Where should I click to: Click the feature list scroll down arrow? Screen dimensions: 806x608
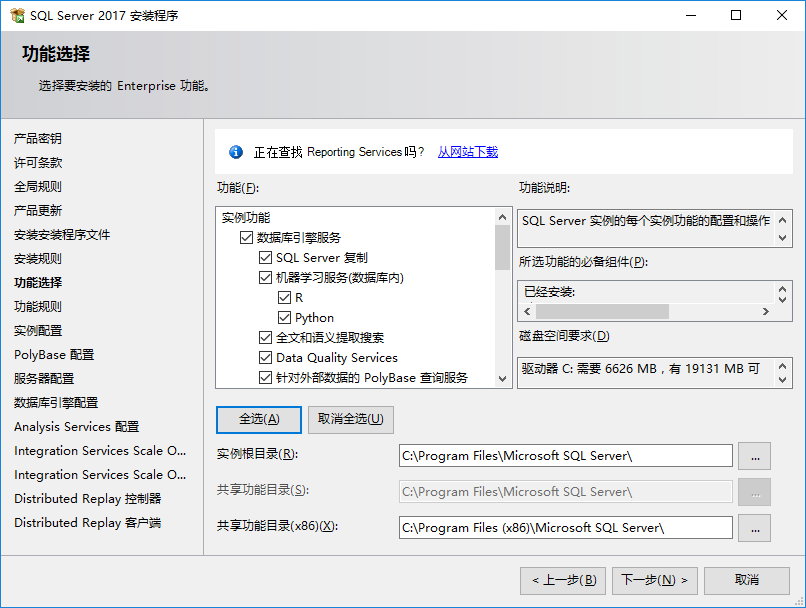coord(503,379)
